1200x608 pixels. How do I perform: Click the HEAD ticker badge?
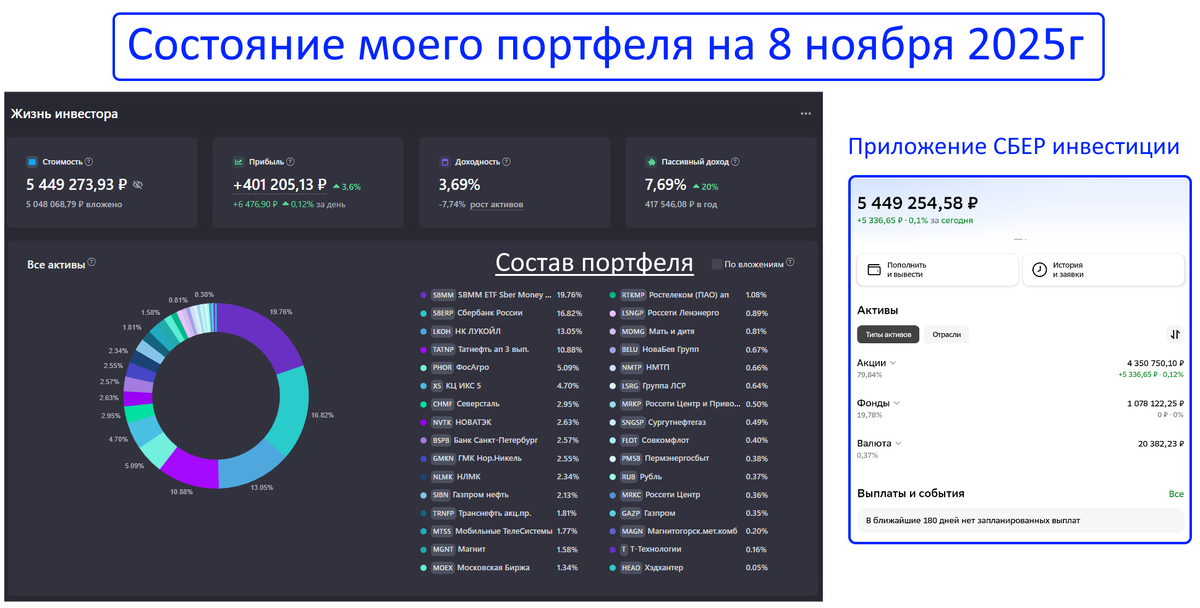(631, 567)
